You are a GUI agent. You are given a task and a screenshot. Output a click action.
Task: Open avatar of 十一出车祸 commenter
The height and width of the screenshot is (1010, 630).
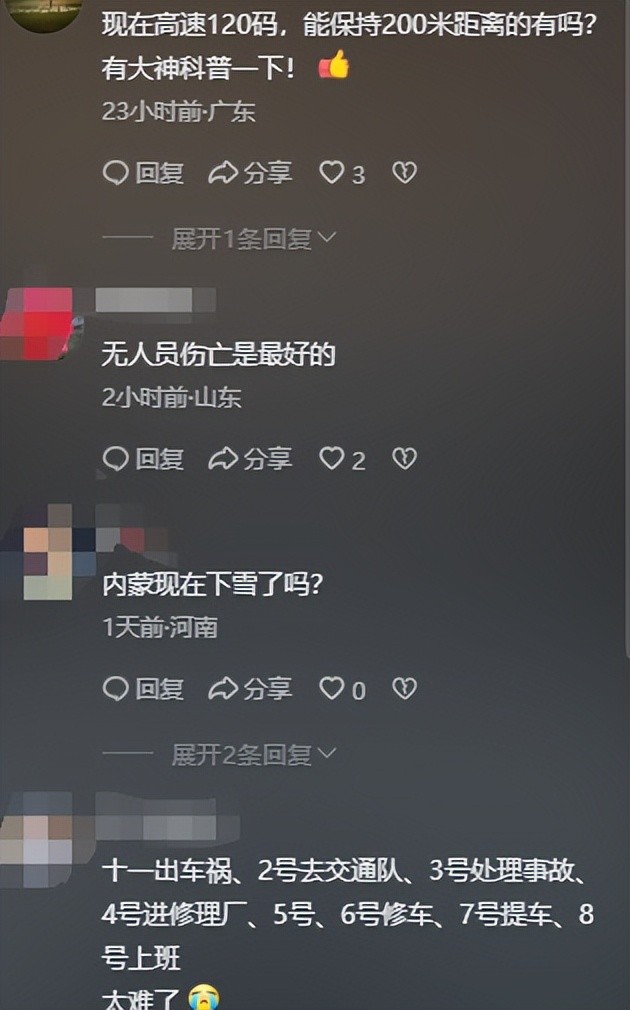(36, 840)
